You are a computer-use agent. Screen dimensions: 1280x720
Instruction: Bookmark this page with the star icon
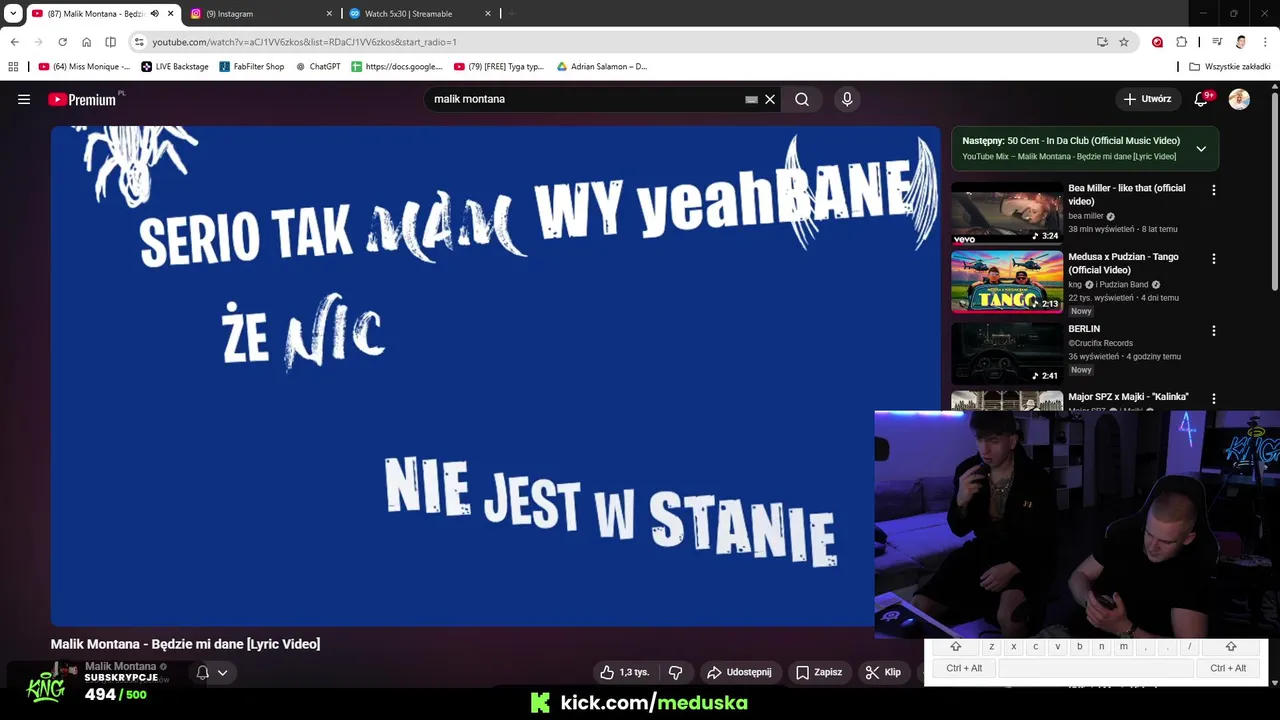click(1124, 42)
